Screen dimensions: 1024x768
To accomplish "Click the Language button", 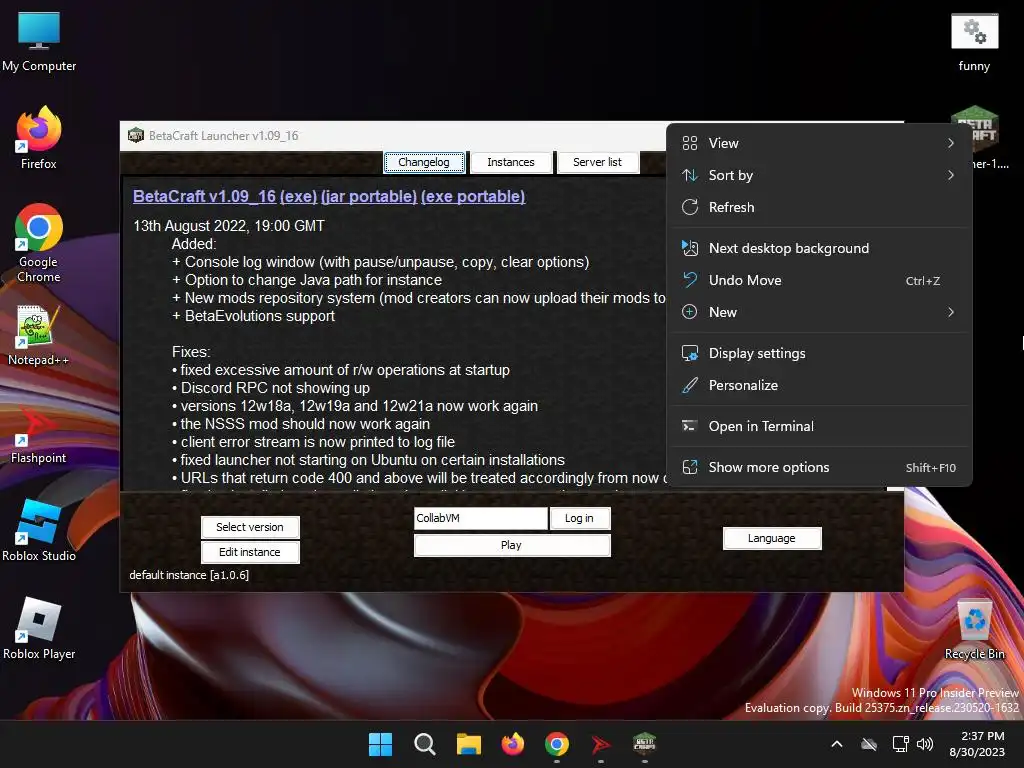I will pyautogui.click(x=772, y=538).
